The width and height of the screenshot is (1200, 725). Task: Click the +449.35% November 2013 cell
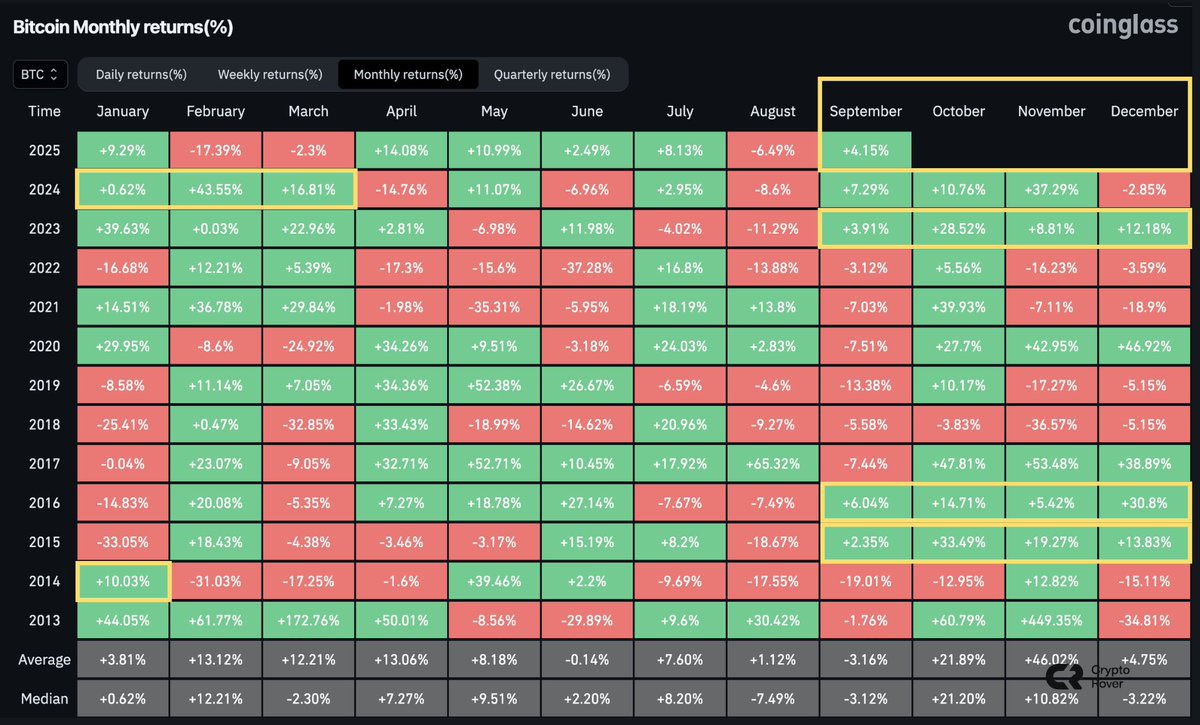point(1051,619)
